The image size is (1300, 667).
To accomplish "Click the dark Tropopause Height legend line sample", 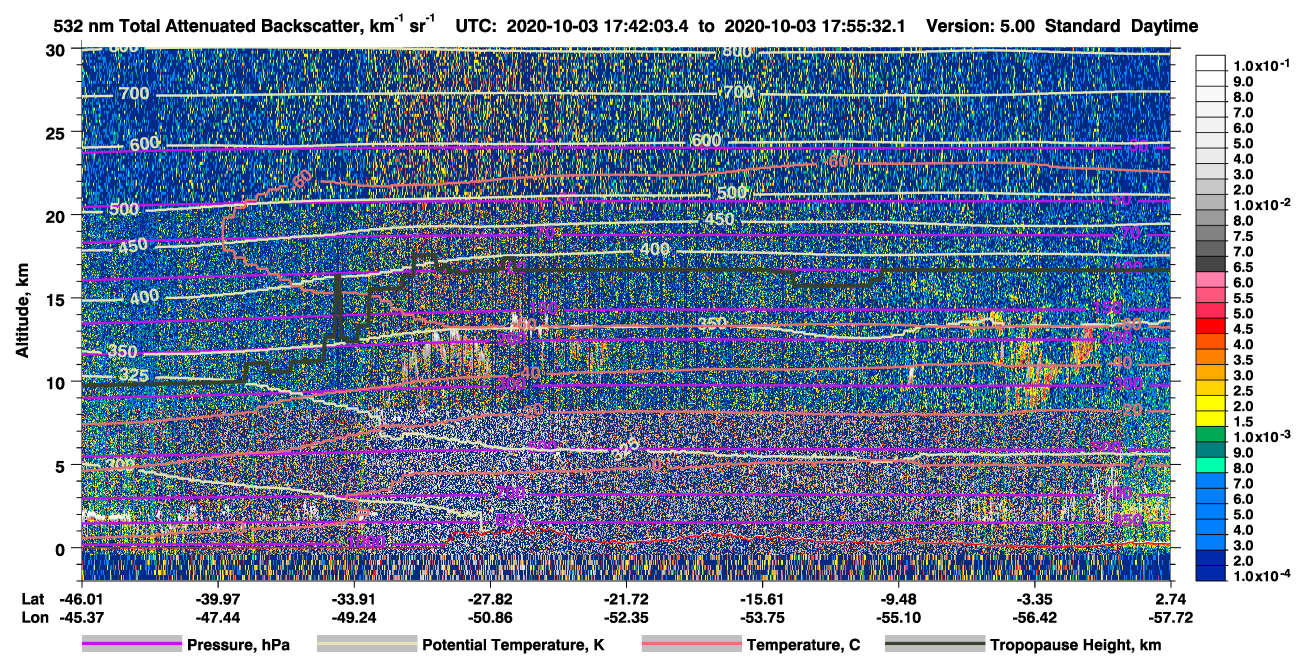I will pos(934,645).
